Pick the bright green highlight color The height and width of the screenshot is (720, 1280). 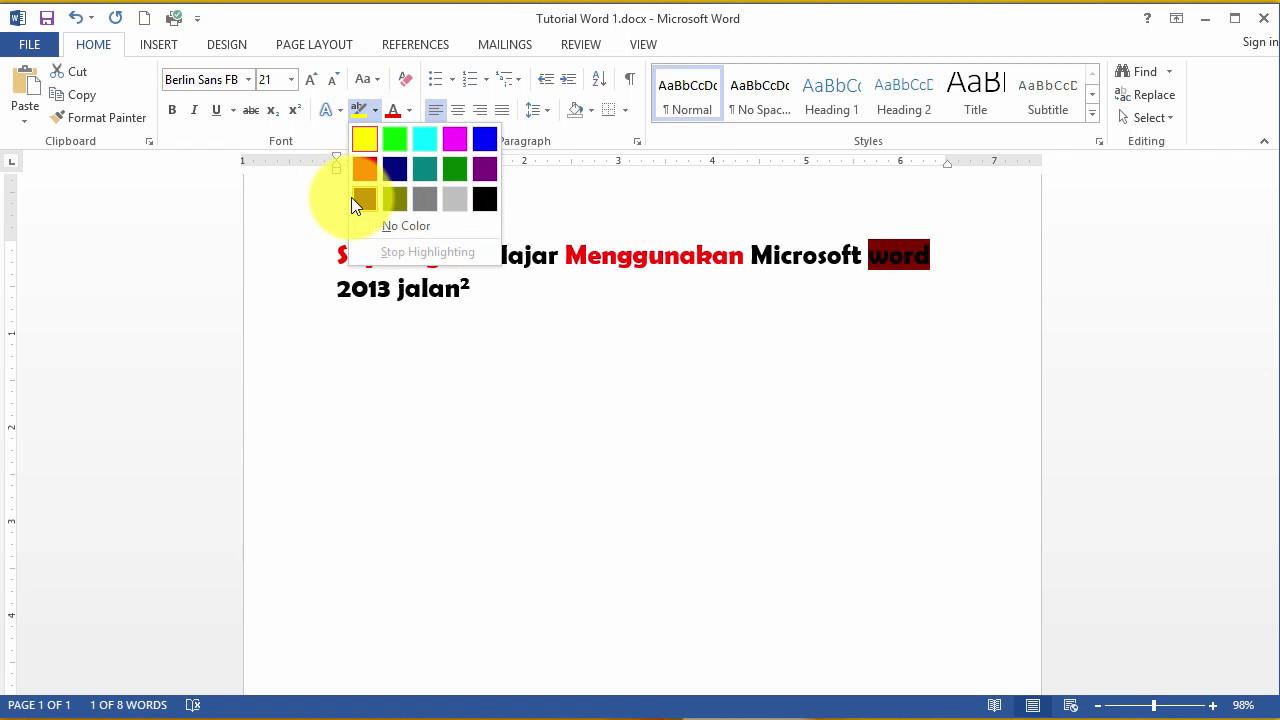coord(395,139)
